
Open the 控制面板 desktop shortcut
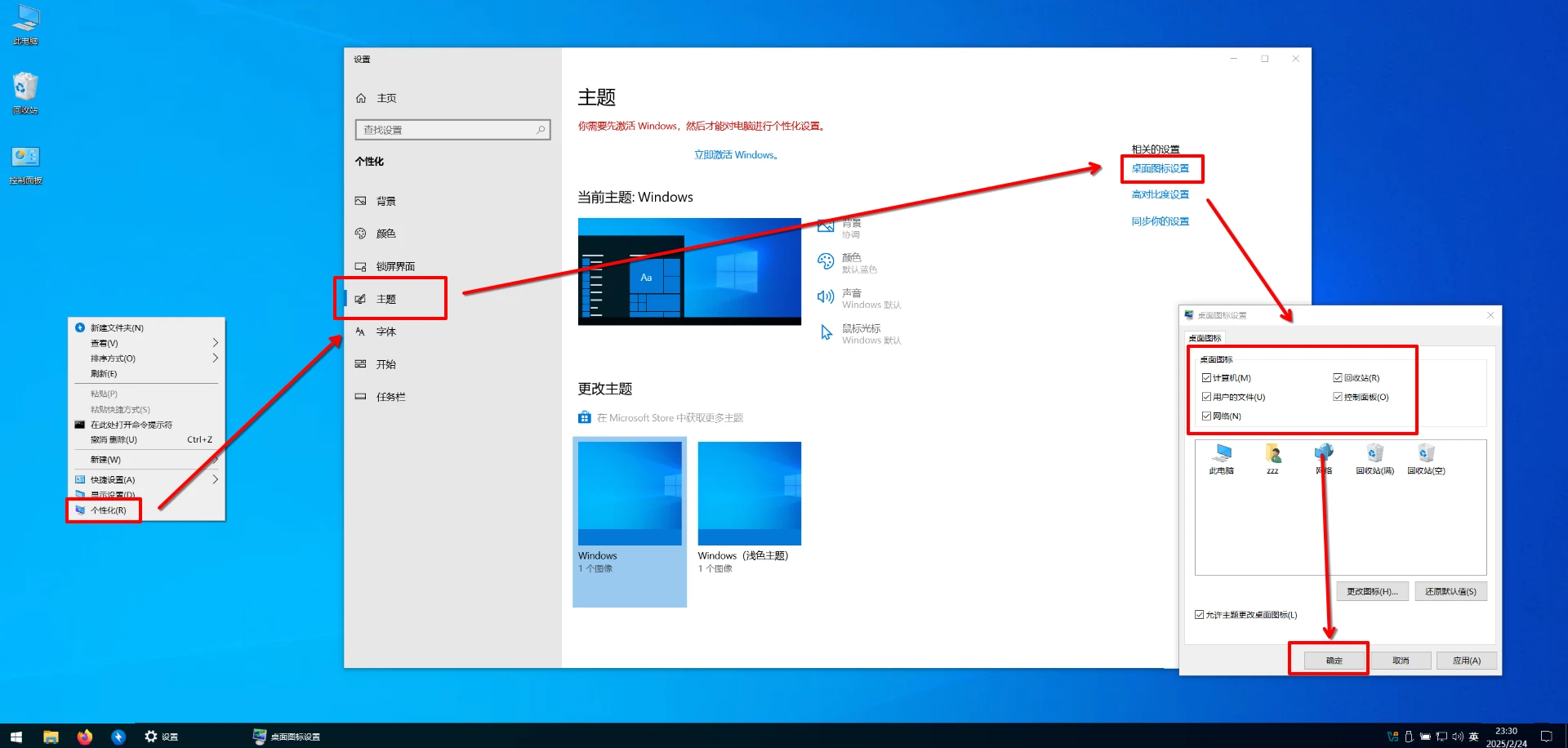click(x=25, y=160)
